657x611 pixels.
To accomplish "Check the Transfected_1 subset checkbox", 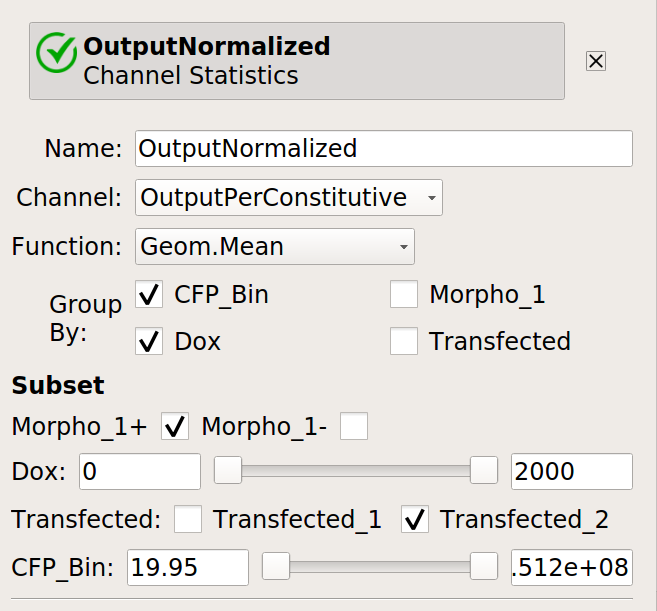I will coord(188,519).
